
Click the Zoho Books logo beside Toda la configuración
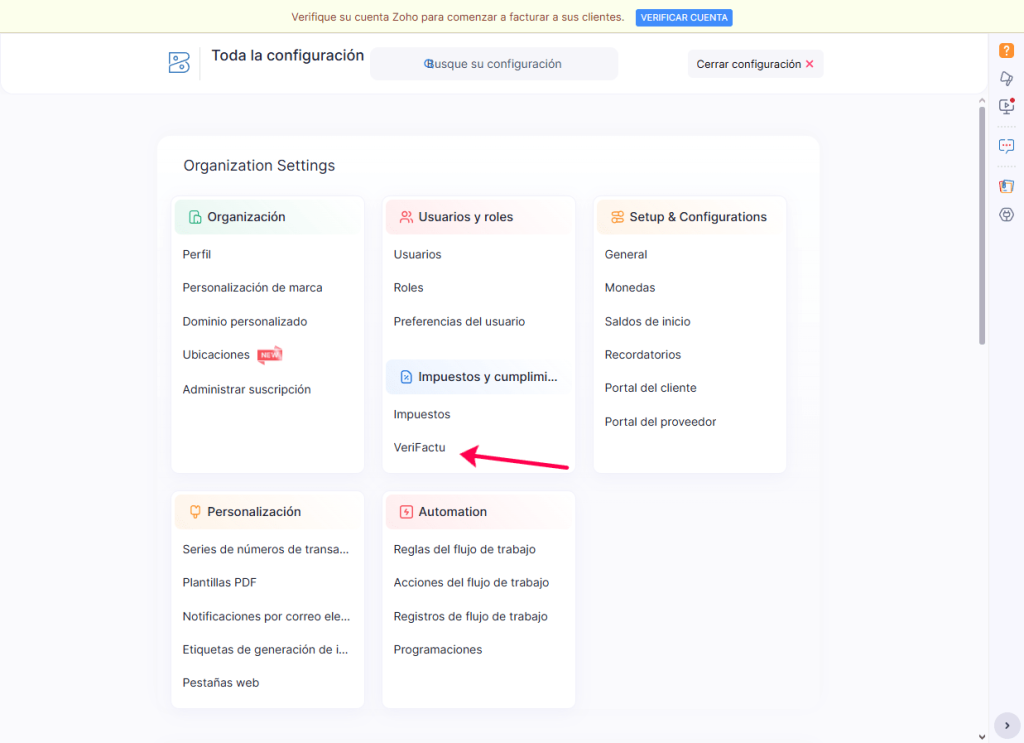pos(179,63)
